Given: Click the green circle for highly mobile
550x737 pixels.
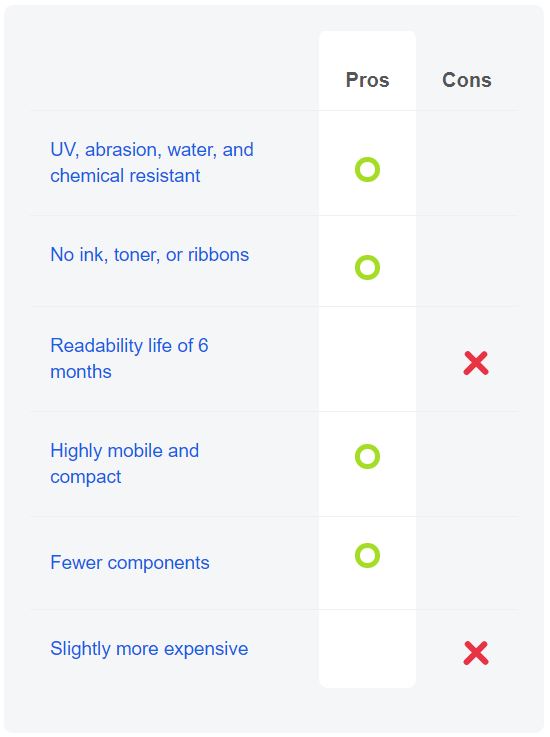Looking at the screenshot, I should tap(367, 456).
